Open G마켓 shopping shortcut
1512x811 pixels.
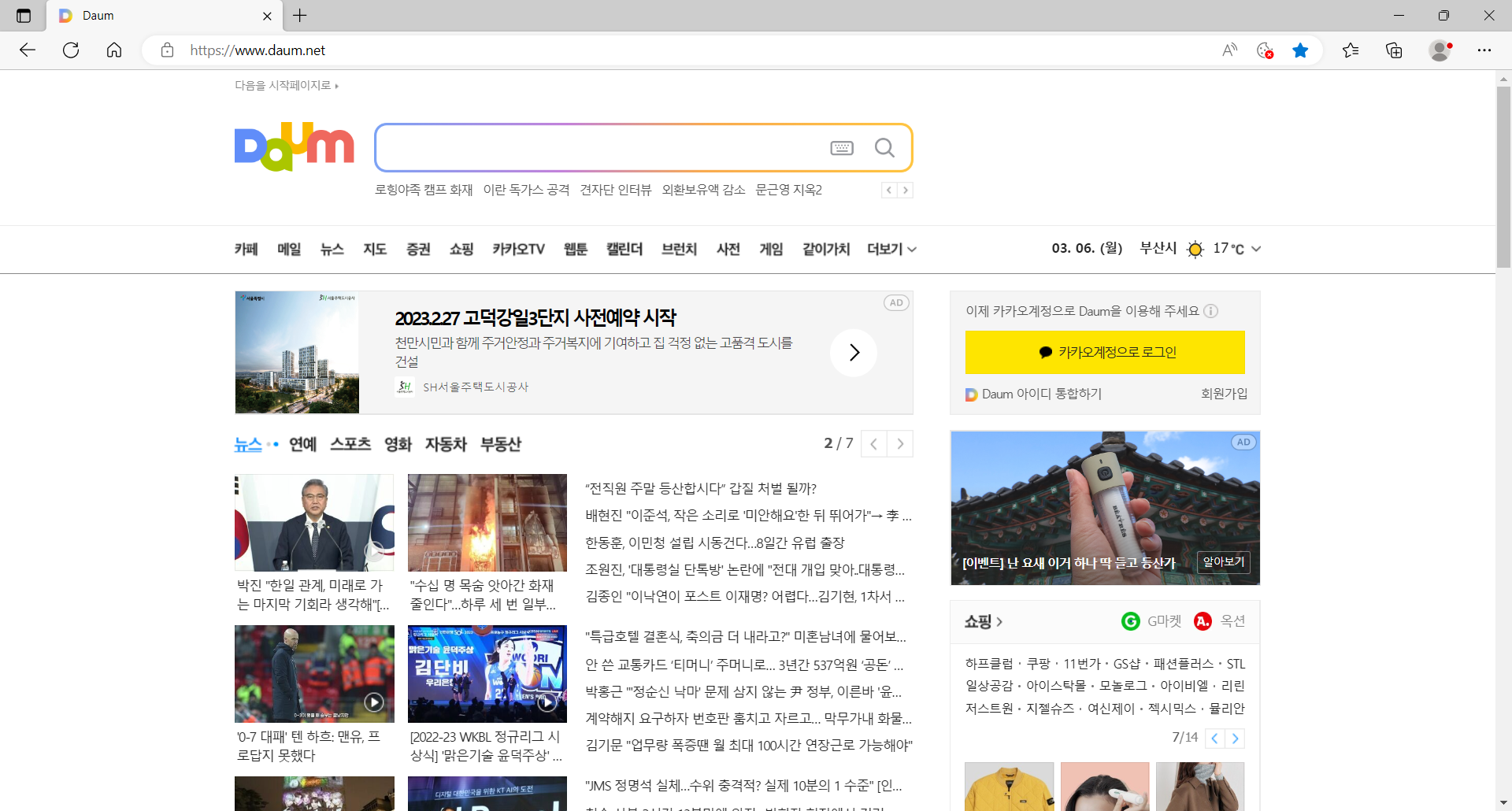coord(1151,621)
